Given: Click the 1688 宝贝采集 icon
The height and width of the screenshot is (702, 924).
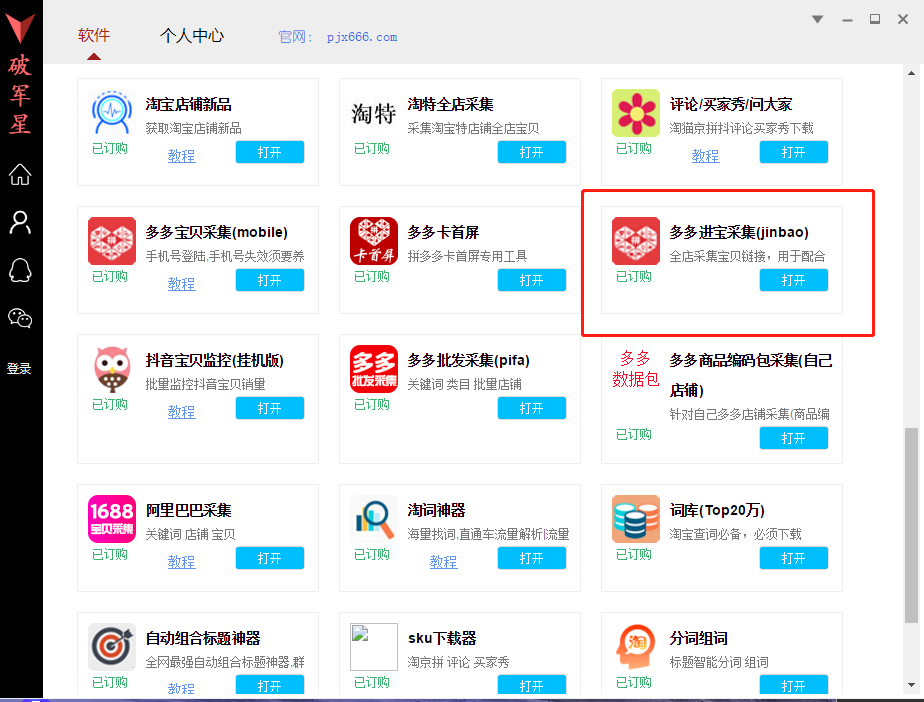Looking at the screenshot, I should click(112, 519).
